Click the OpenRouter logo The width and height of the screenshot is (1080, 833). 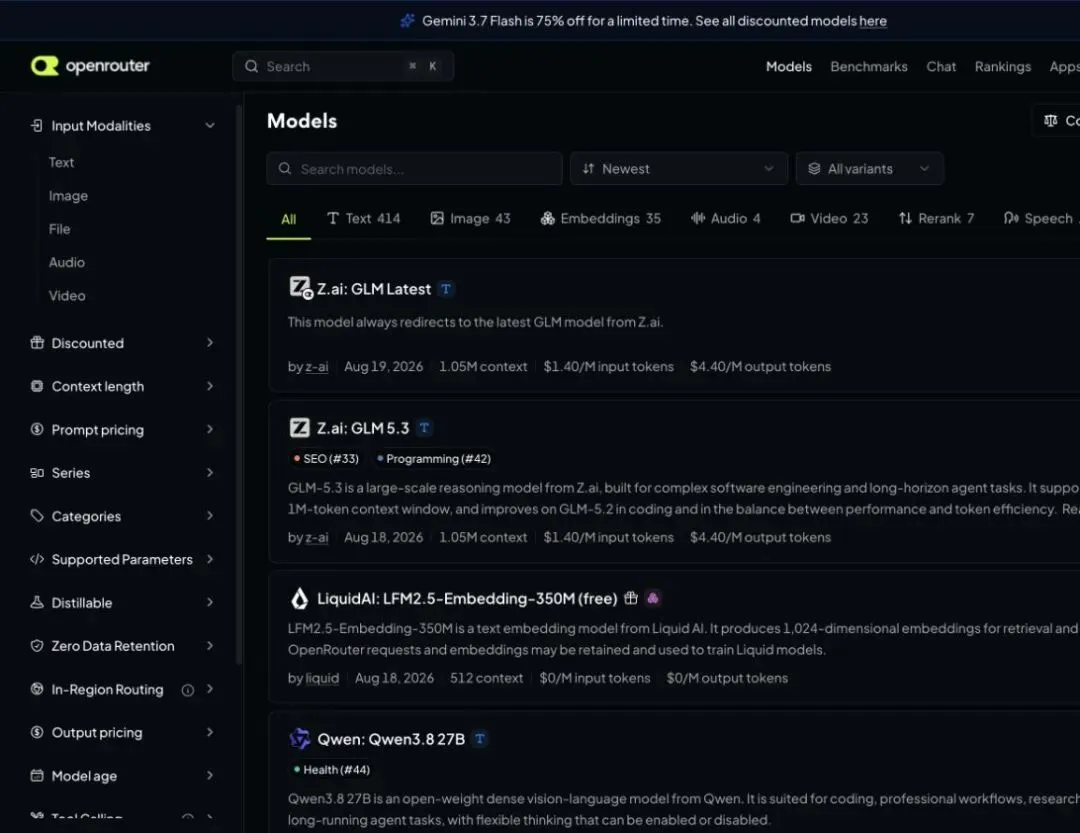(x=90, y=66)
